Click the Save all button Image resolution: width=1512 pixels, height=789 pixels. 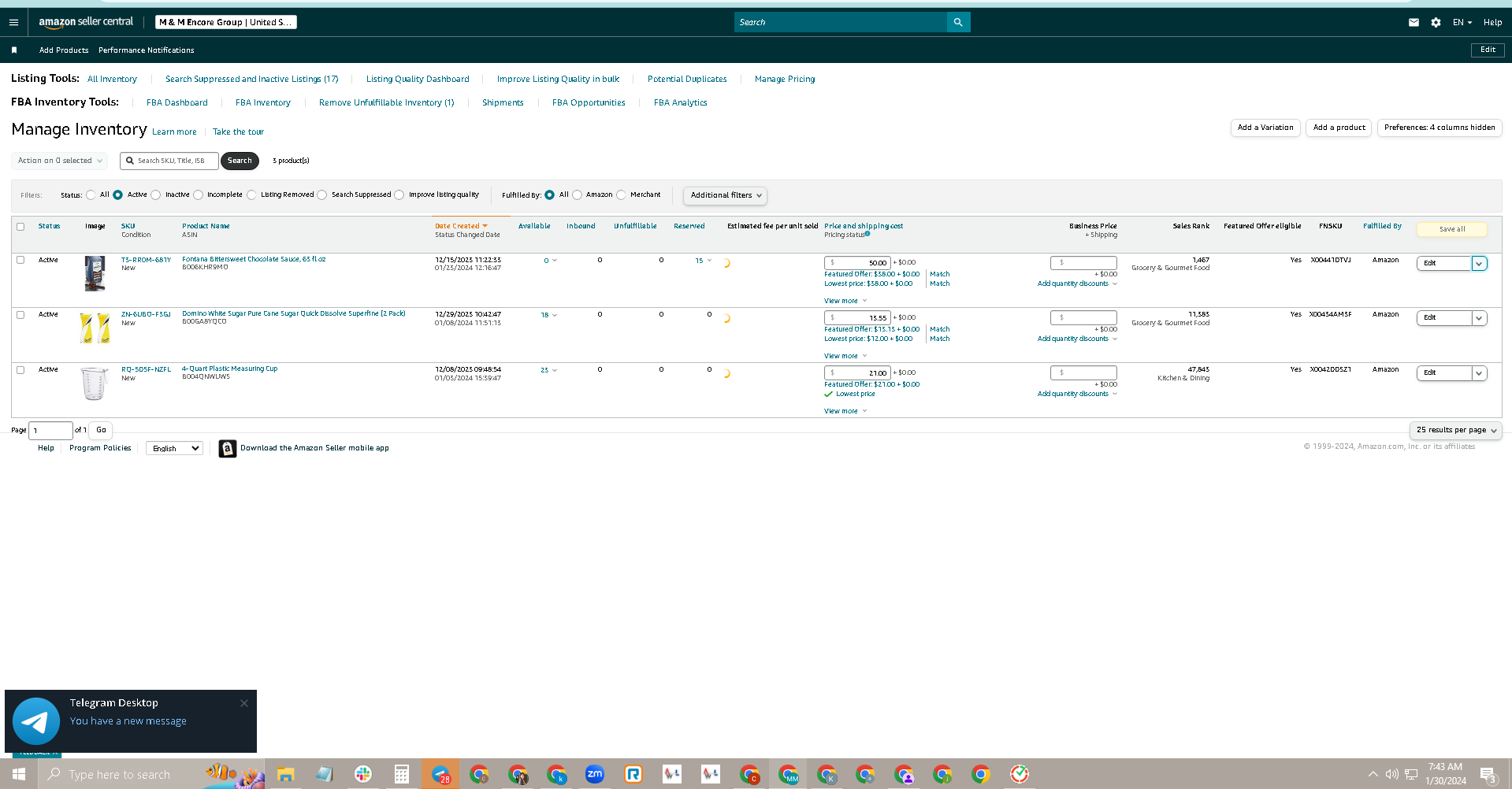[1452, 229]
